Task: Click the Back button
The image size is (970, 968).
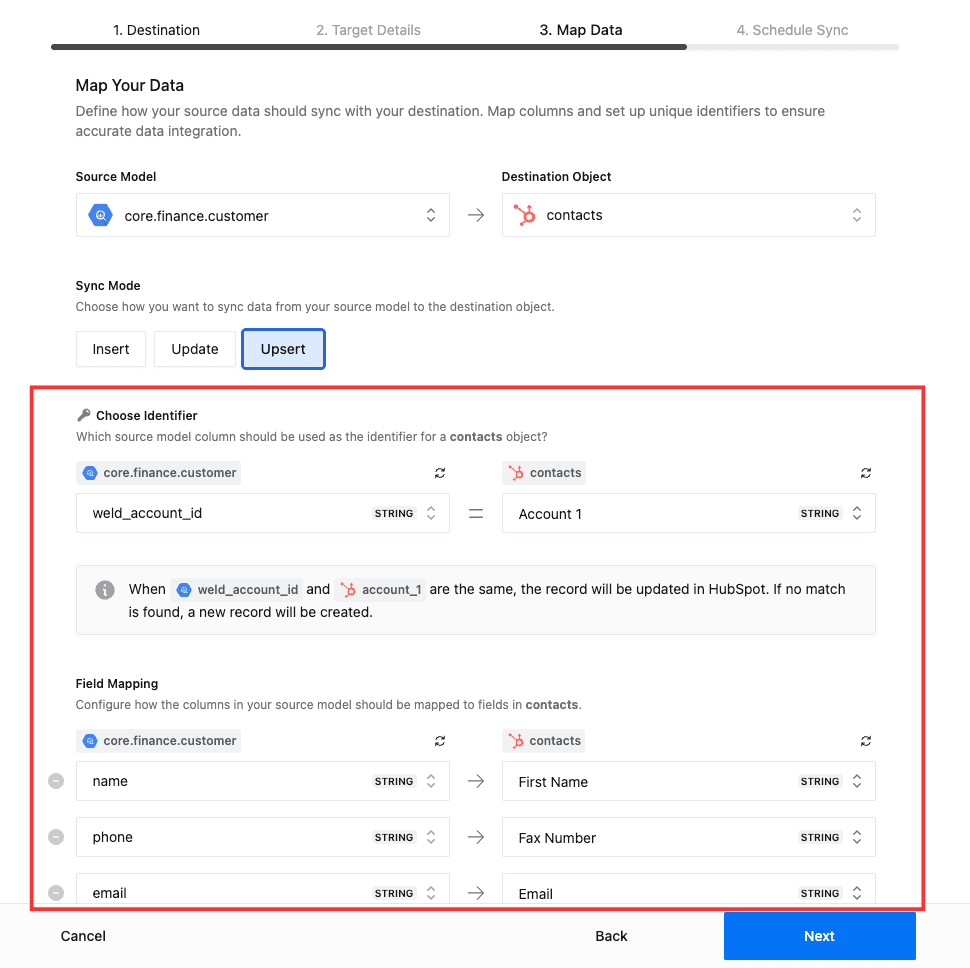Action: click(x=611, y=936)
